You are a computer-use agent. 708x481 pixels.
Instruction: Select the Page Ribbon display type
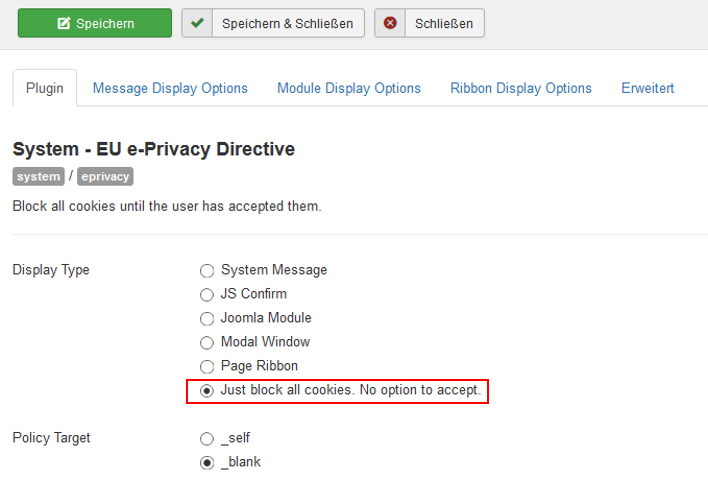coord(207,366)
